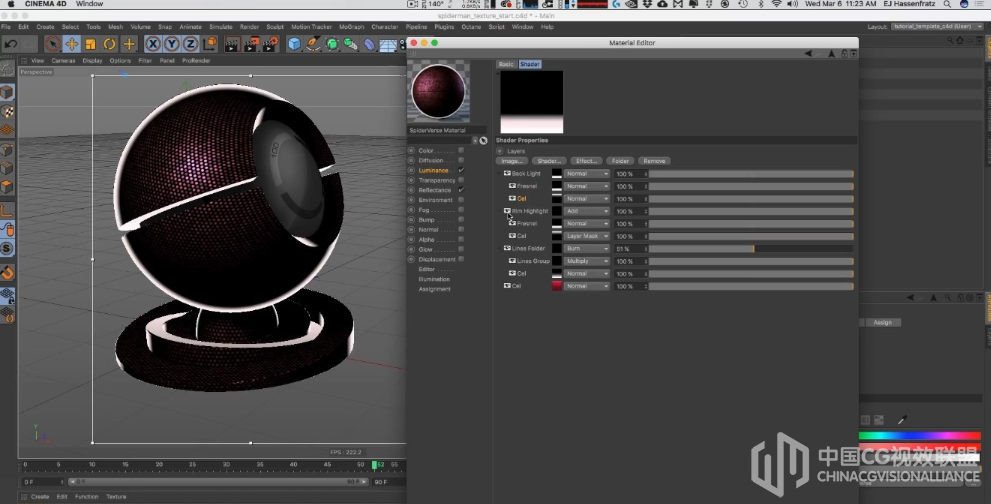This screenshot has width=991, height=504.
Task: Toggle the X axis lock
Action: pos(152,44)
